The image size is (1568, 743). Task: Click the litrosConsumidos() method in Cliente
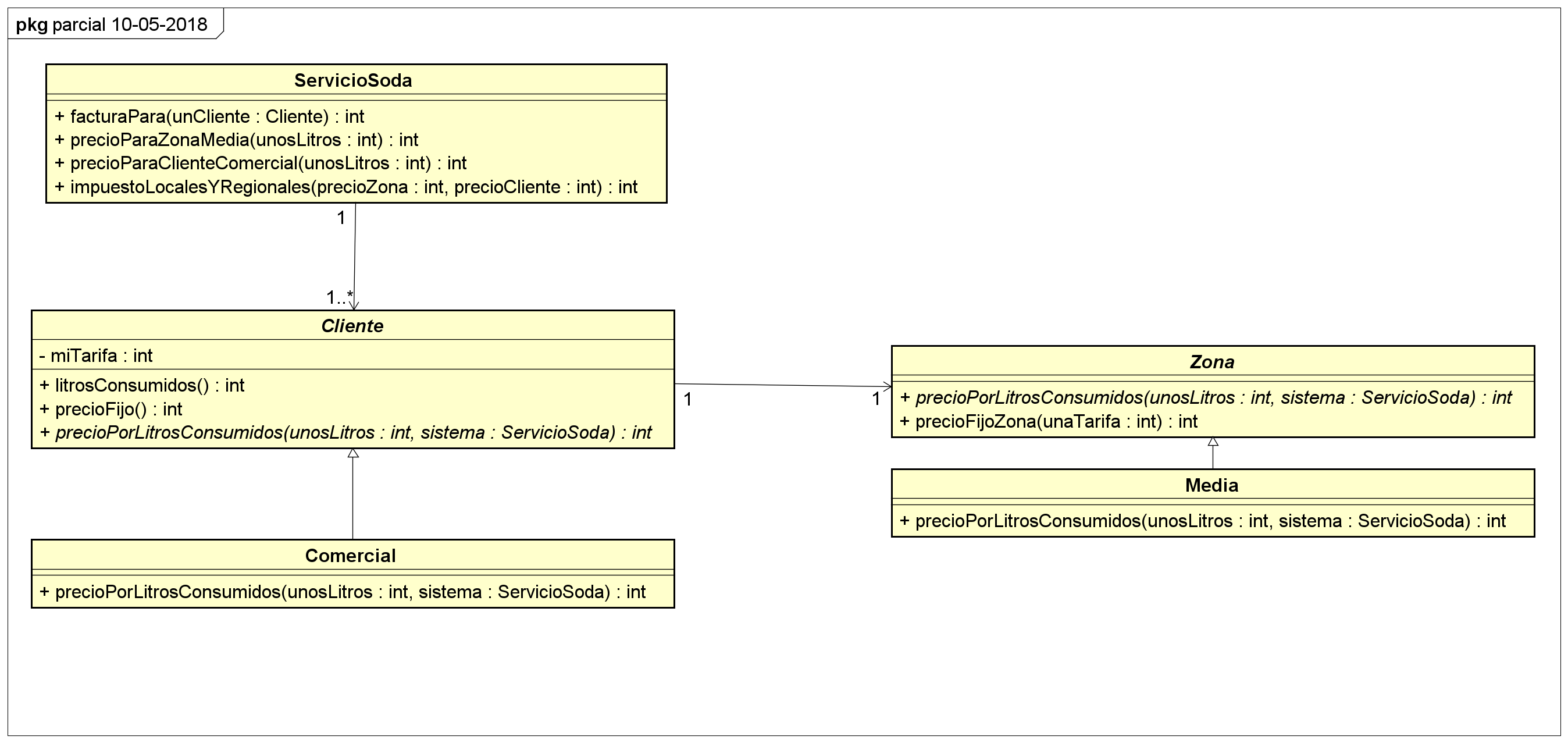142,386
